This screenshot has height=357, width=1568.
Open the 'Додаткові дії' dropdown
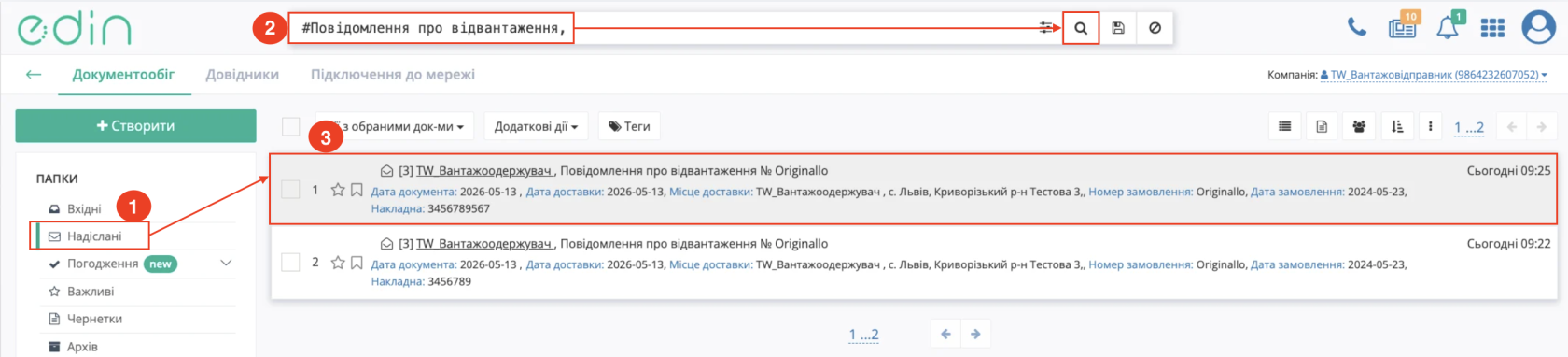point(536,126)
